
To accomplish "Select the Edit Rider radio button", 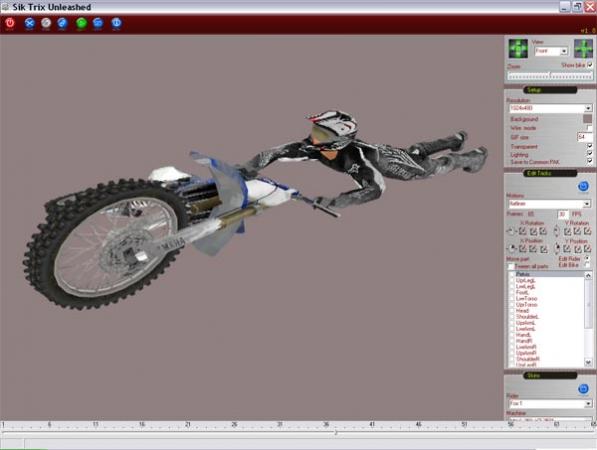I will [587, 258].
